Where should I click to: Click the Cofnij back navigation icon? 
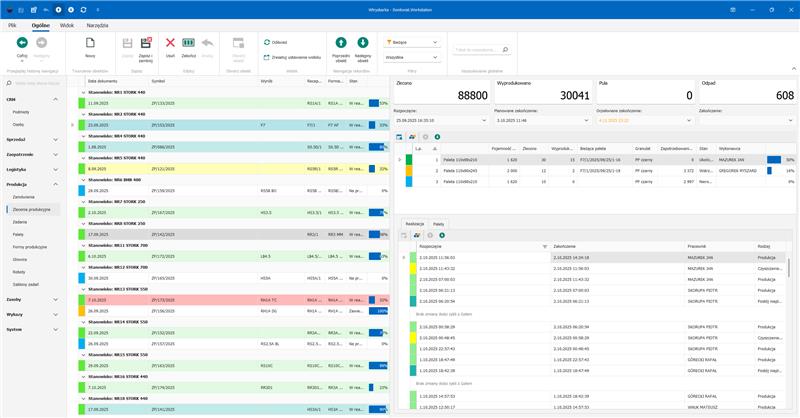[x=22, y=44]
